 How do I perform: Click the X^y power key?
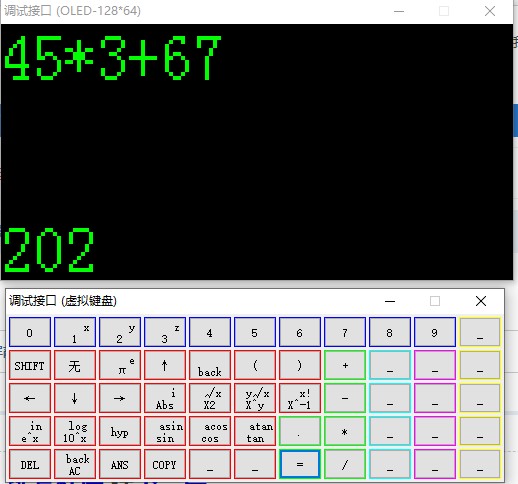point(255,398)
